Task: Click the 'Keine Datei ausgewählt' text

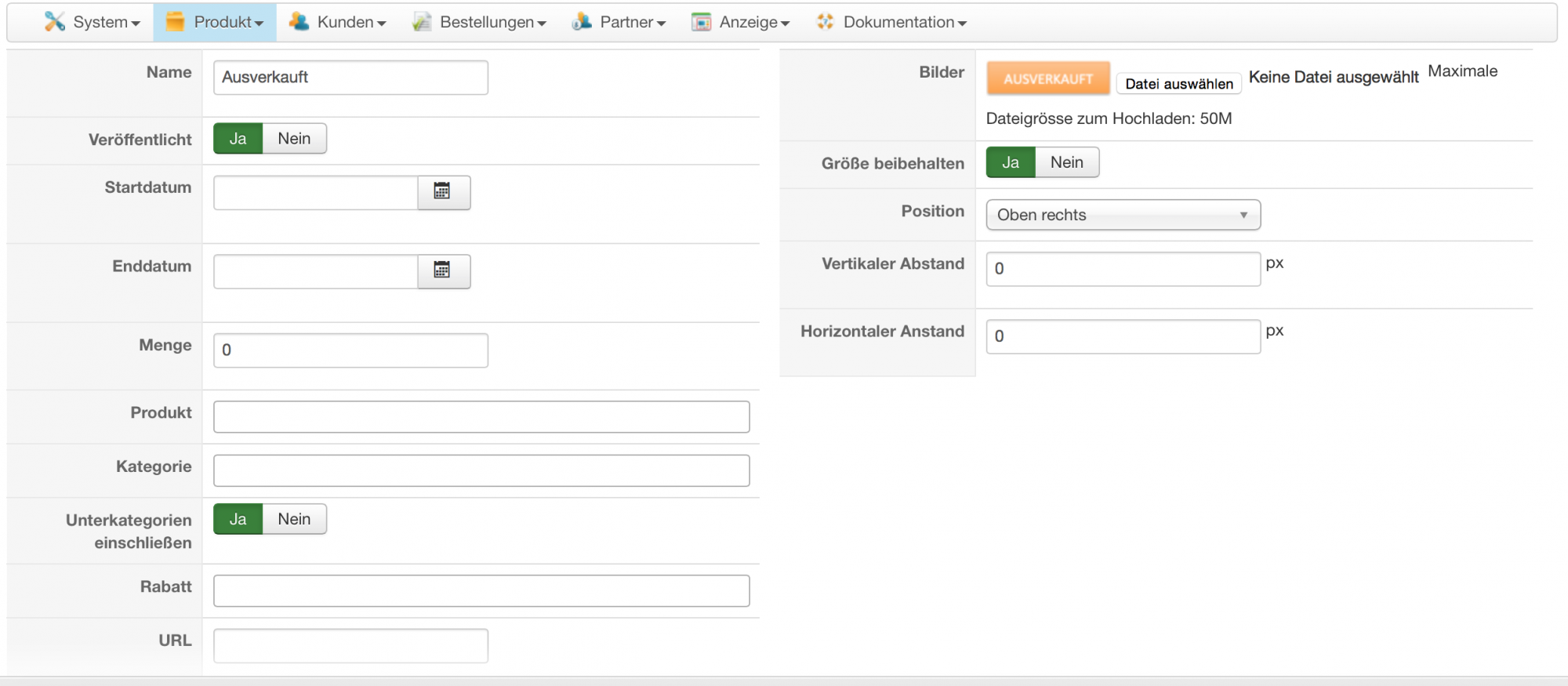Action: click(x=1334, y=77)
